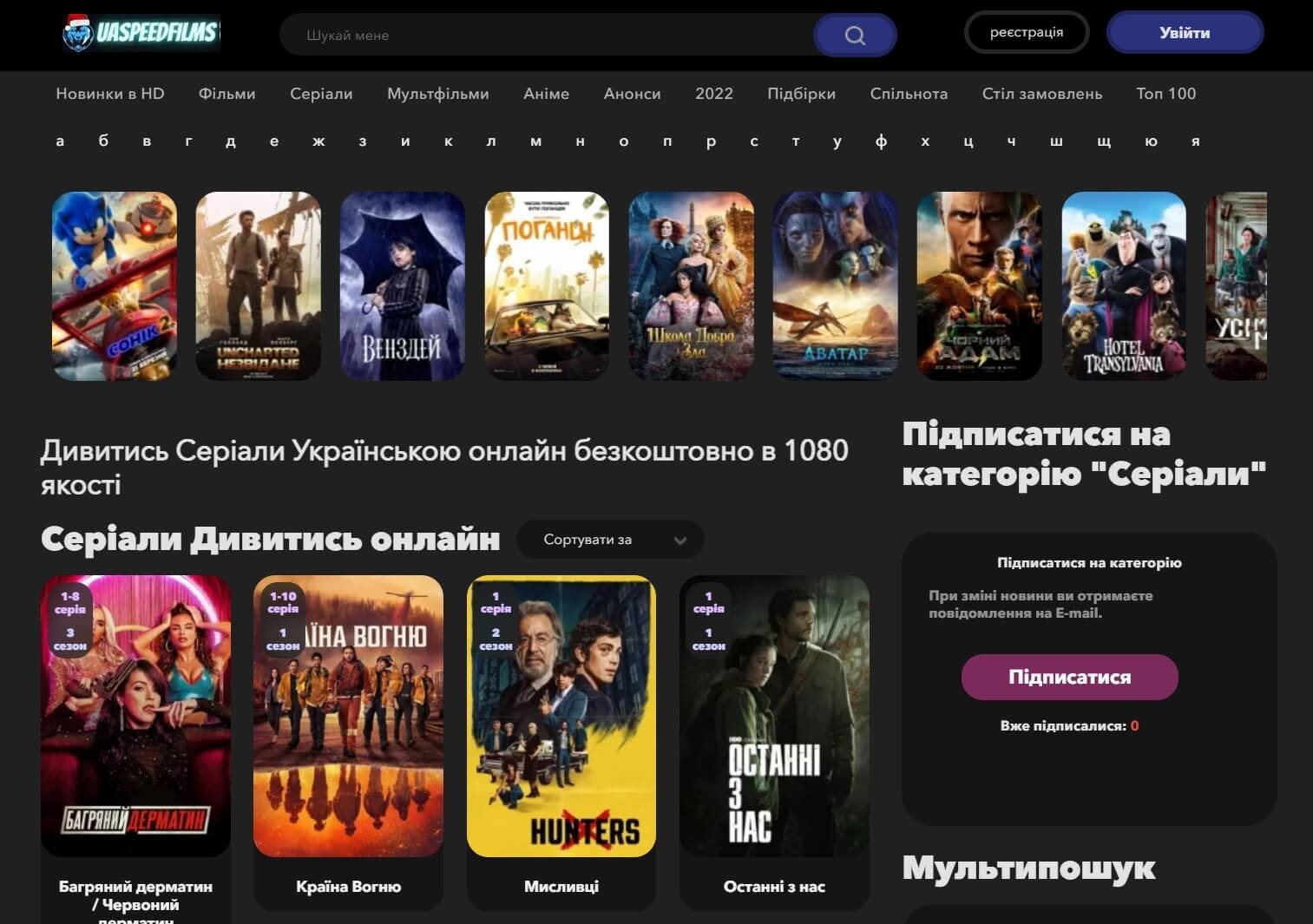Go to the 'Аніме' section
The image size is (1313, 924).
pyautogui.click(x=546, y=94)
